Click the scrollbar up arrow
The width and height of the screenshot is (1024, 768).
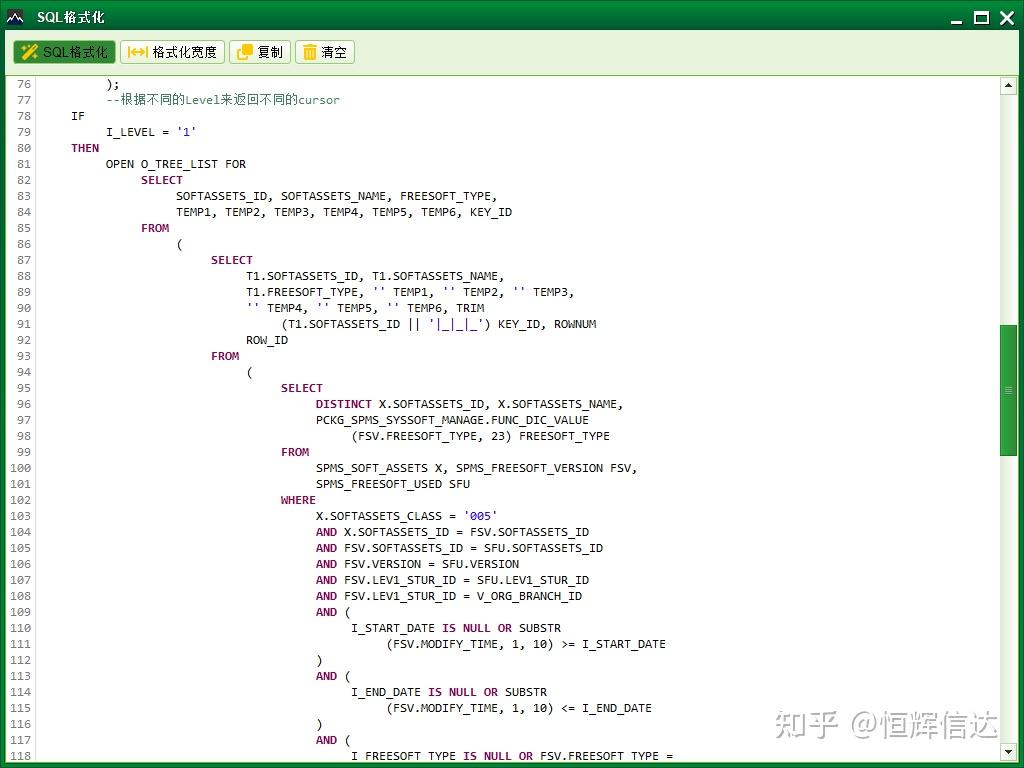pyautogui.click(x=1008, y=86)
